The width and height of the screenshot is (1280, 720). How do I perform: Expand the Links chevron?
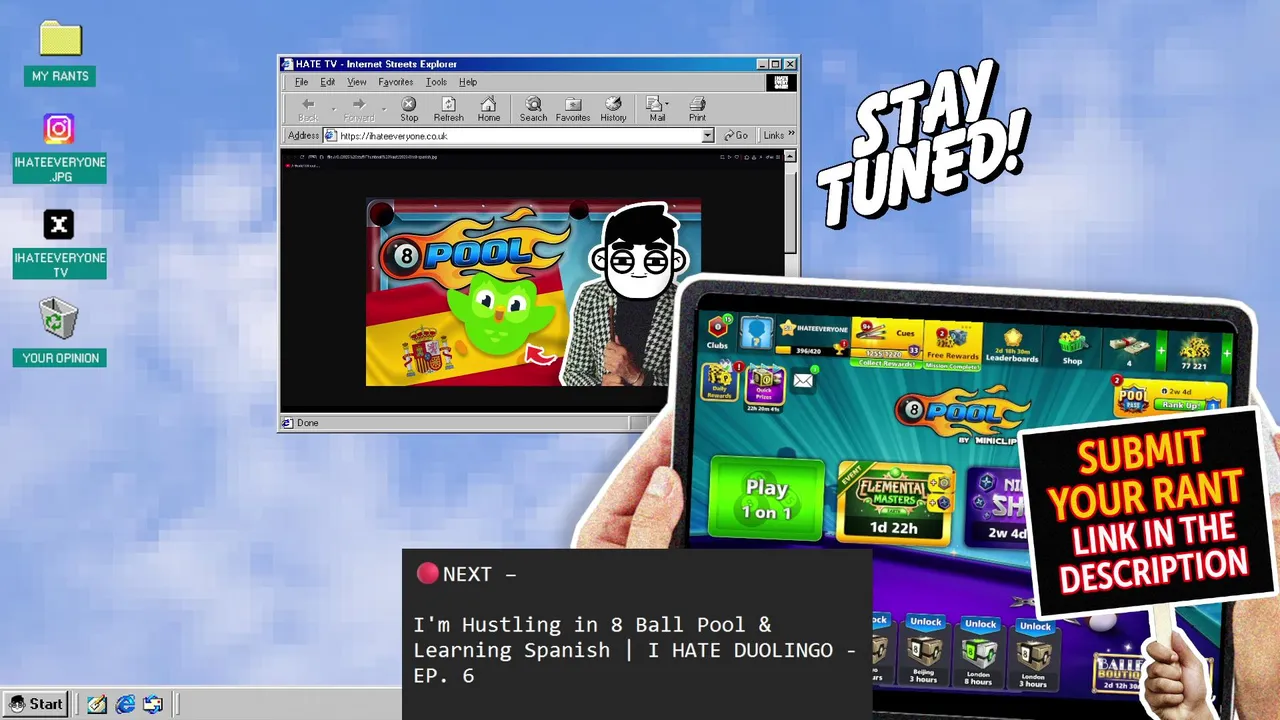[791, 134]
